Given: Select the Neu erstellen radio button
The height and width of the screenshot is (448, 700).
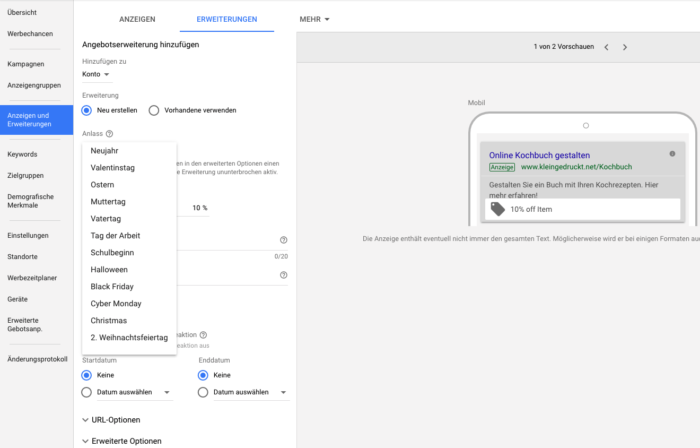Looking at the screenshot, I should [x=88, y=110].
